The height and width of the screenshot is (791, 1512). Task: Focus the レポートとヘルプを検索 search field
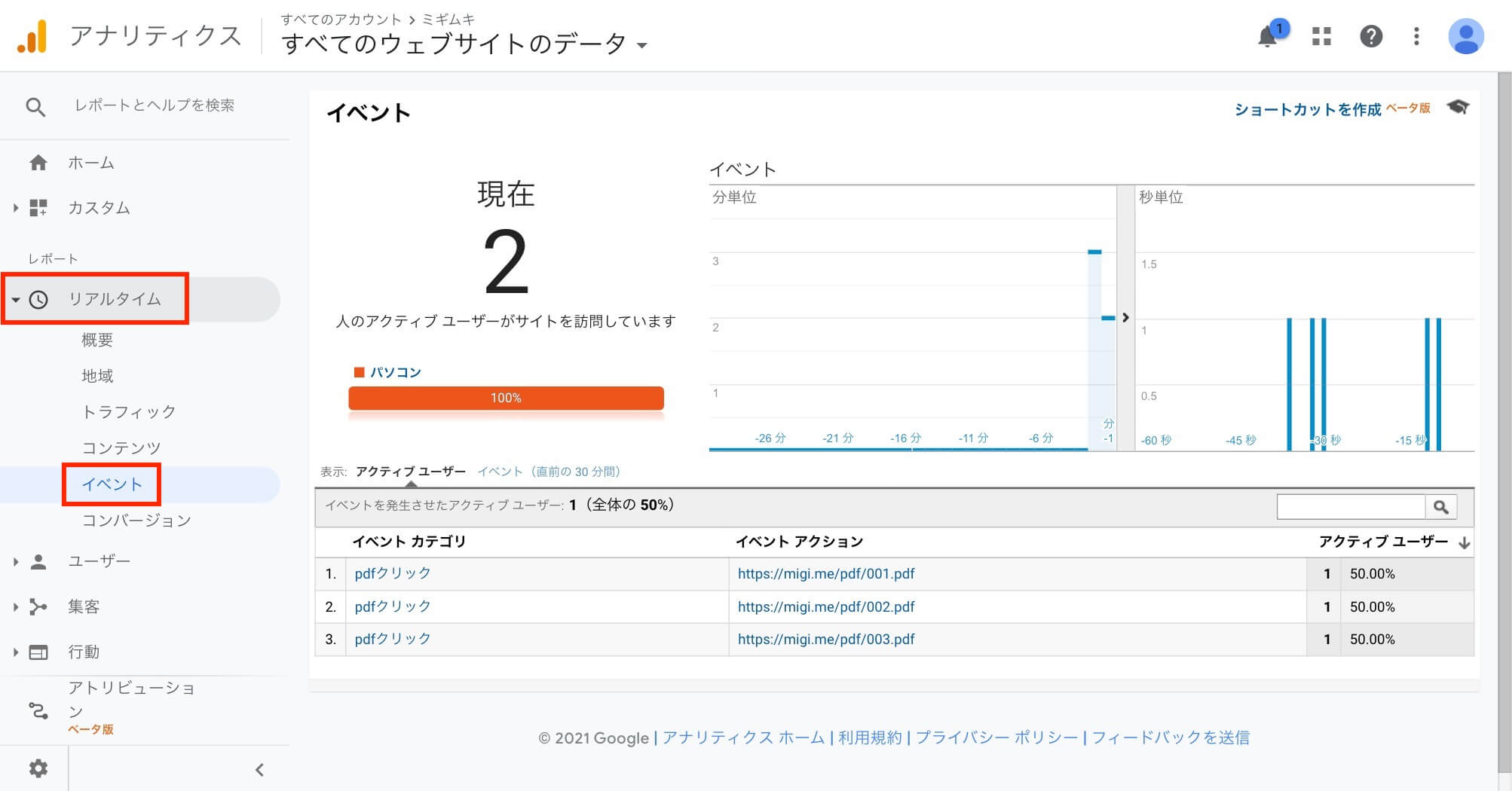155,105
